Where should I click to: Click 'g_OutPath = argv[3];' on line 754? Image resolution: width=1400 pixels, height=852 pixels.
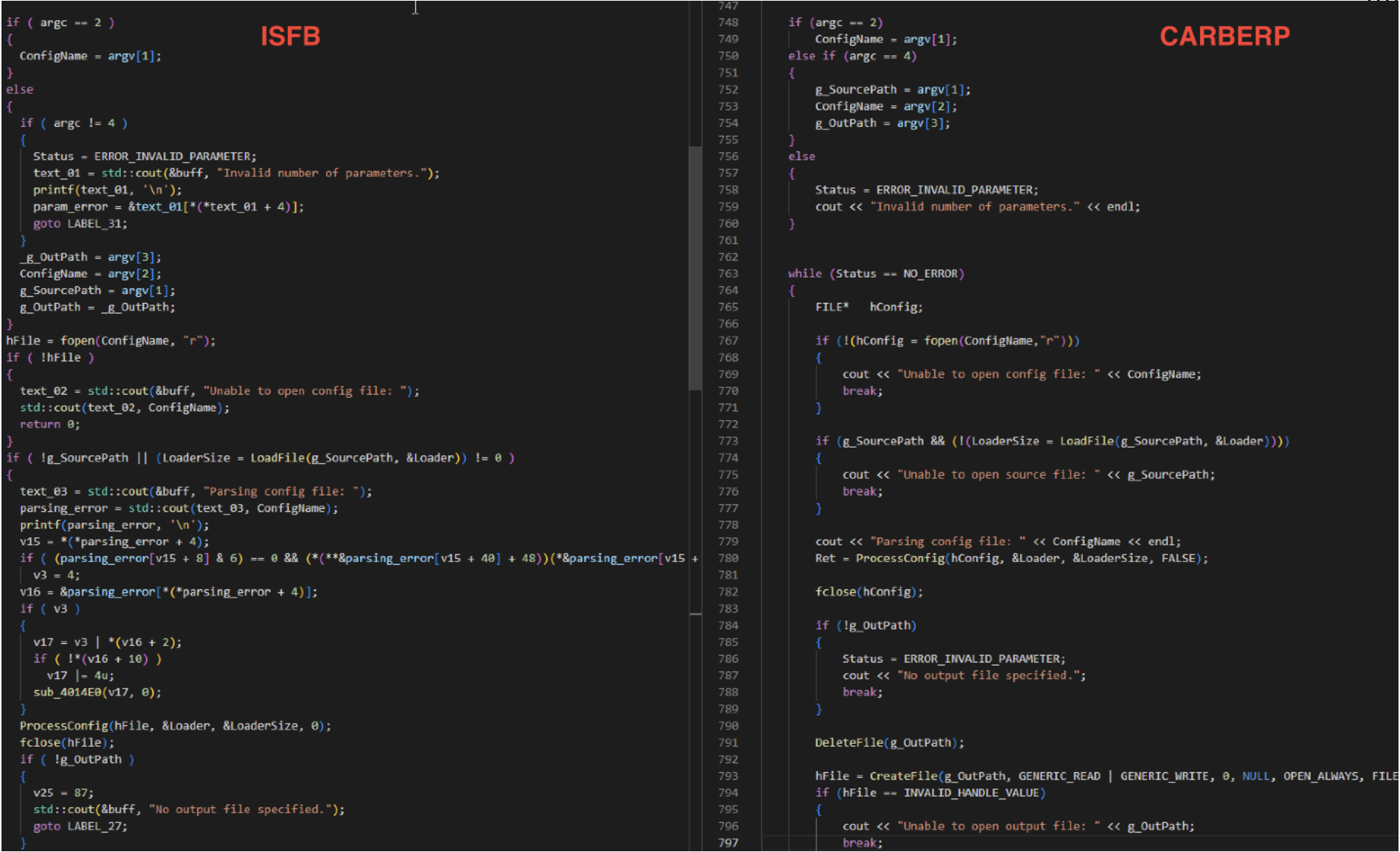[x=883, y=123]
